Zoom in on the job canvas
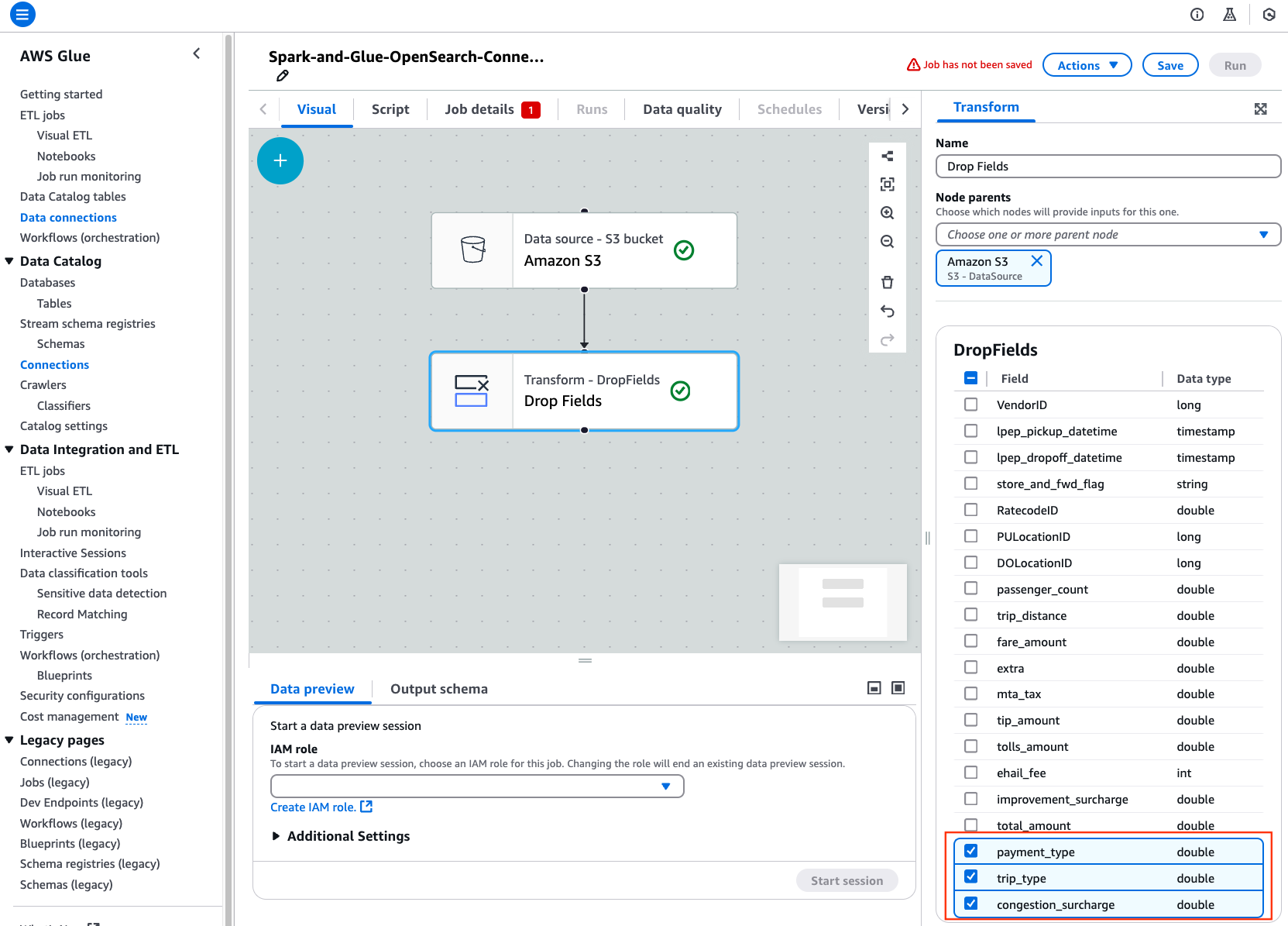 tap(888, 212)
